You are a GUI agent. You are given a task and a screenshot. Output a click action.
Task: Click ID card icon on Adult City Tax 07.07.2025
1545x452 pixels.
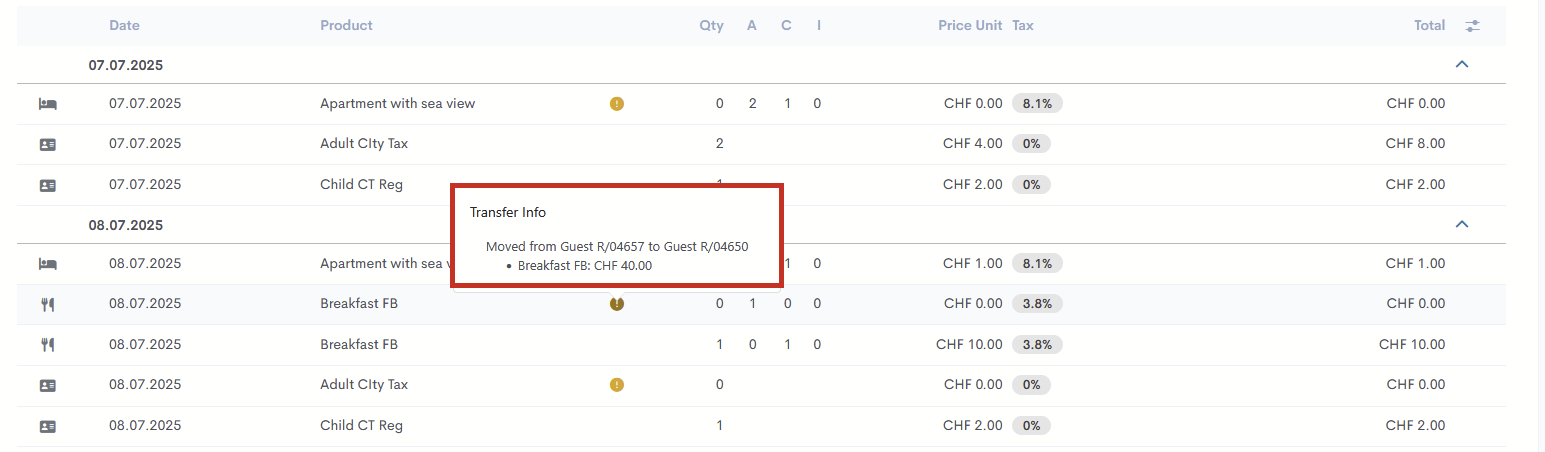click(48, 144)
